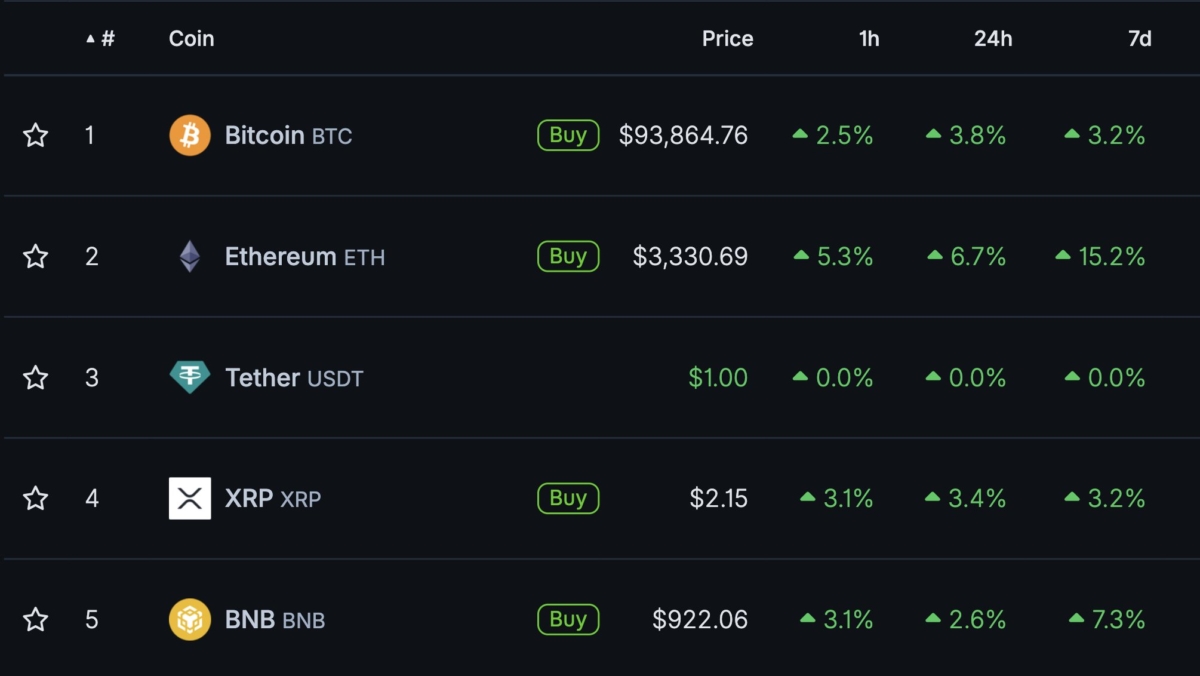Click the Tether teal coin logo

click(190, 377)
